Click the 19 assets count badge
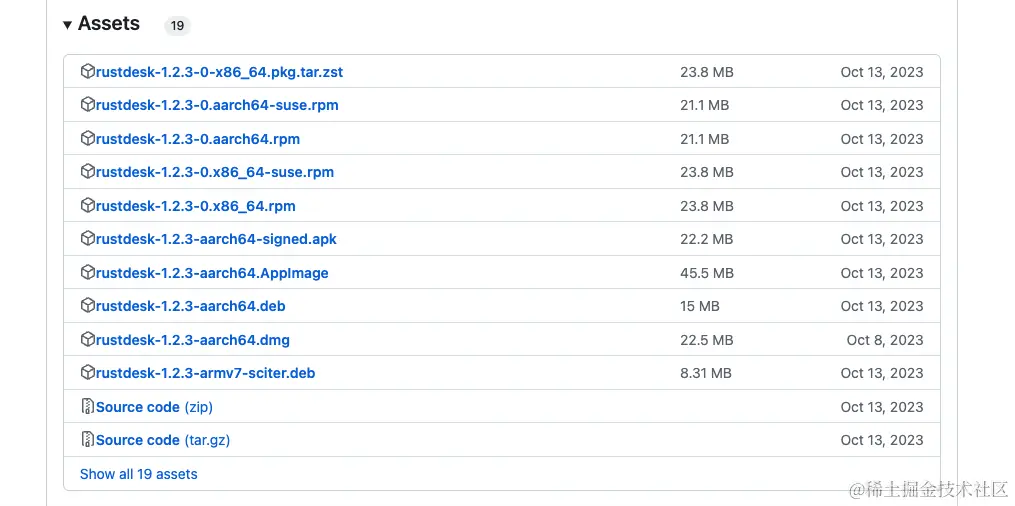Viewport: 1015px width, 506px height. coord(177,26)
